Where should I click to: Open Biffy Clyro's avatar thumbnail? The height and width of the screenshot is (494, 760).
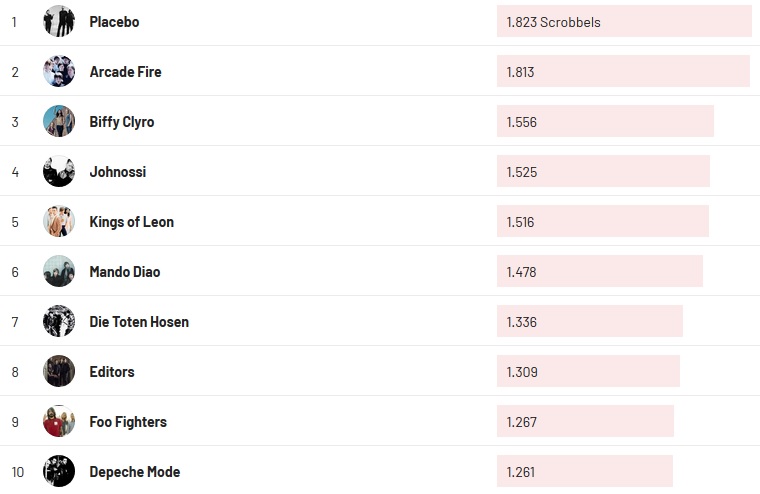[59, 121]
